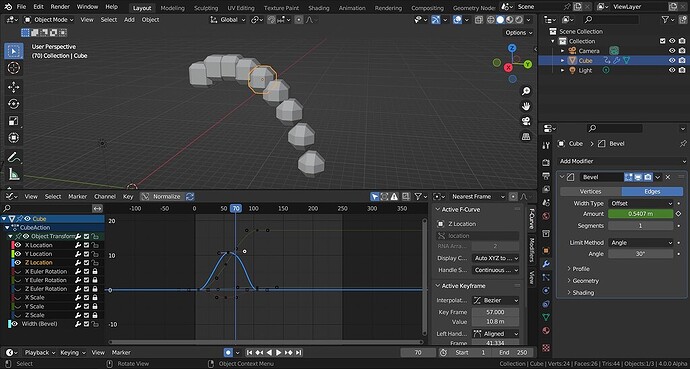Screen dimensions: 690x369
Task: Activate the Move tool
Action: click(14, 87)
